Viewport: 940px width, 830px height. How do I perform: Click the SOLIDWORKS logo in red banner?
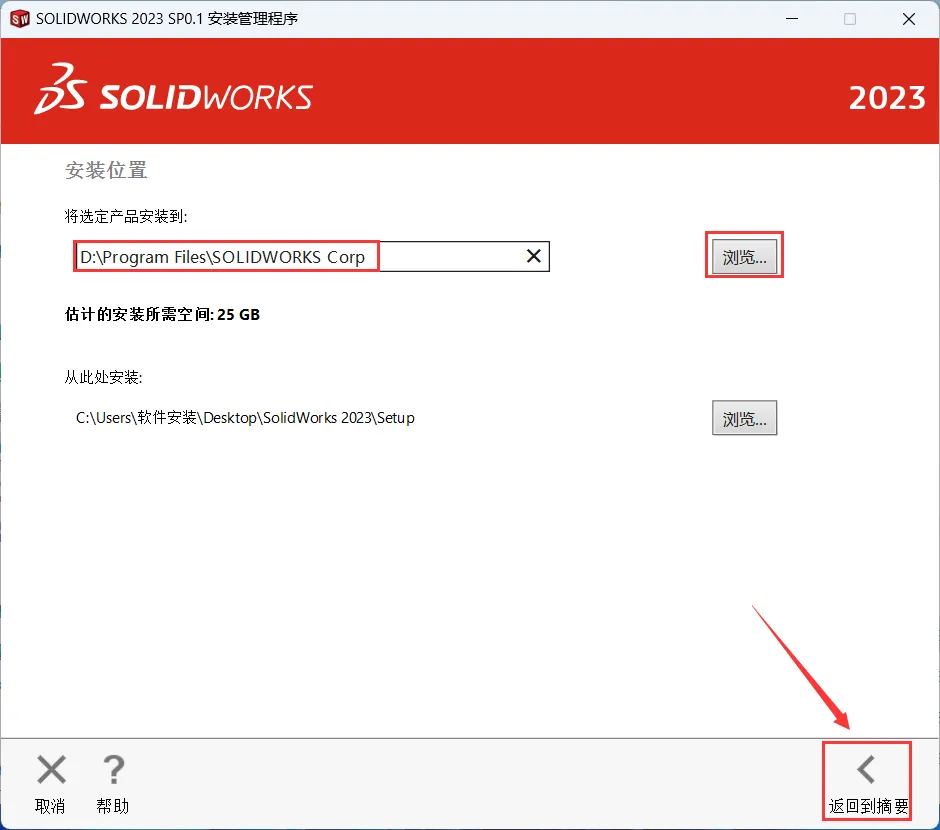pyautogui.click(x=173, y=90)
